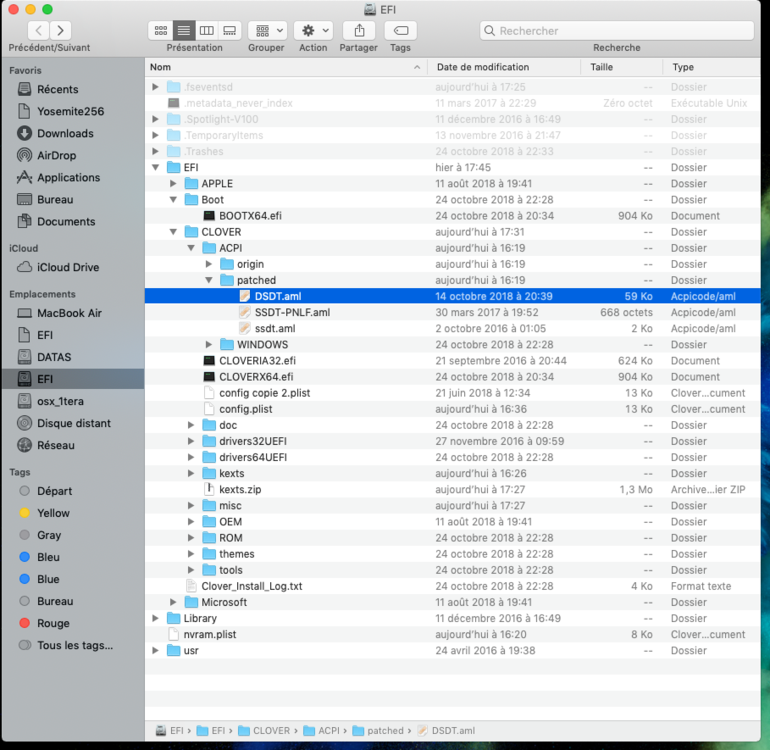The image size is (770, 750).
Task: Click CLOVER in the path bar
Action: click(x=270, y=731)
